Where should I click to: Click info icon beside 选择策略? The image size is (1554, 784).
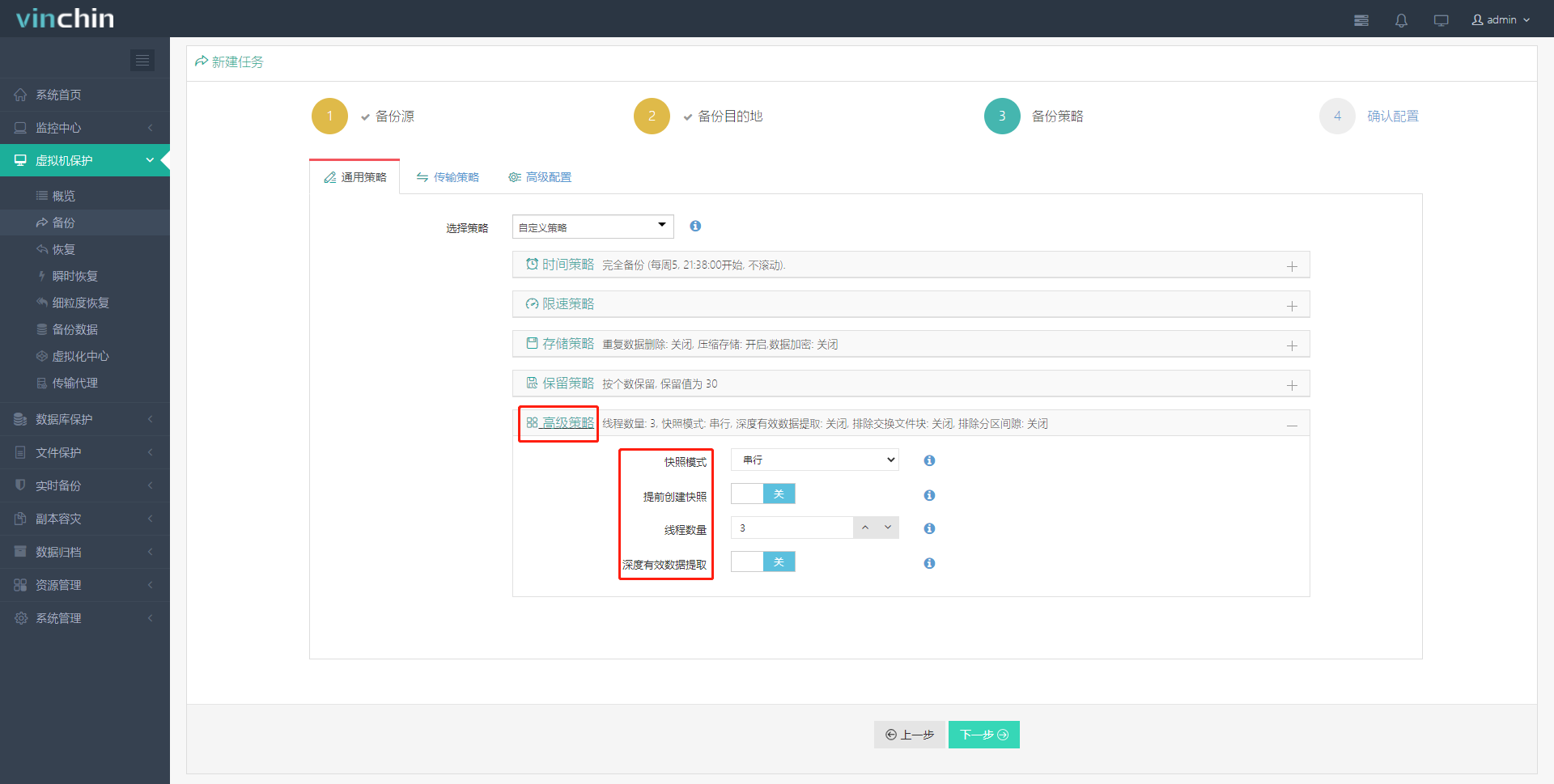pyautogui.click(x=695, y=226)
